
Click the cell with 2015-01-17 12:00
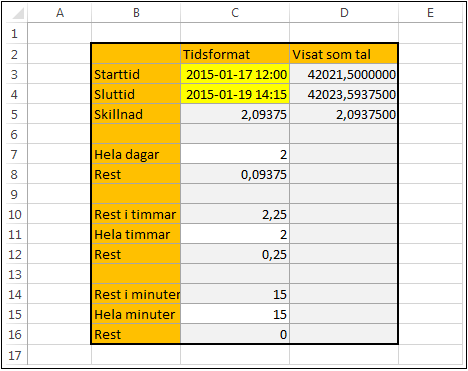point(235,74)
